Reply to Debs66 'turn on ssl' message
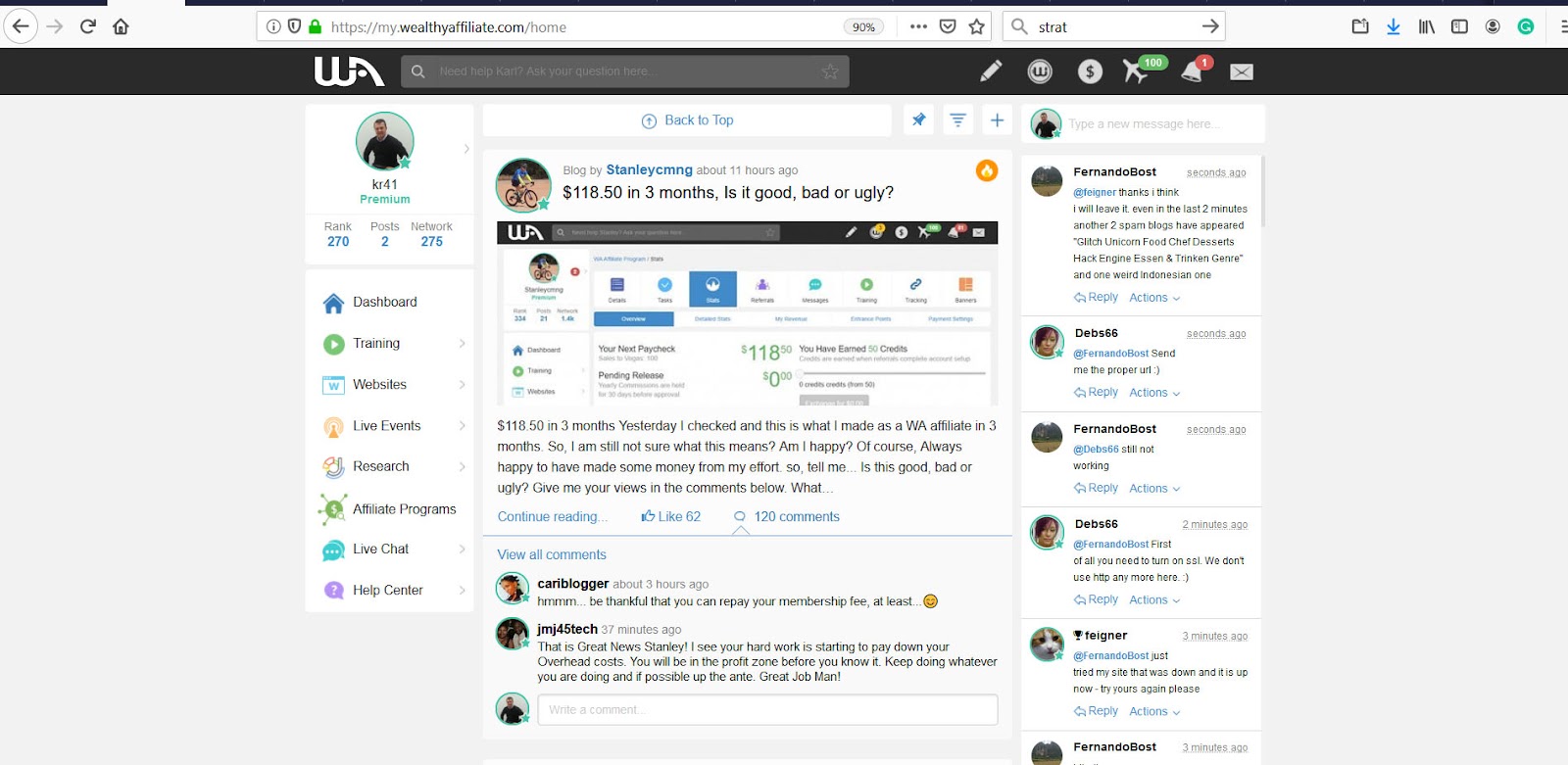The width and height of the screenshot is (1568, 765). 1096,599
